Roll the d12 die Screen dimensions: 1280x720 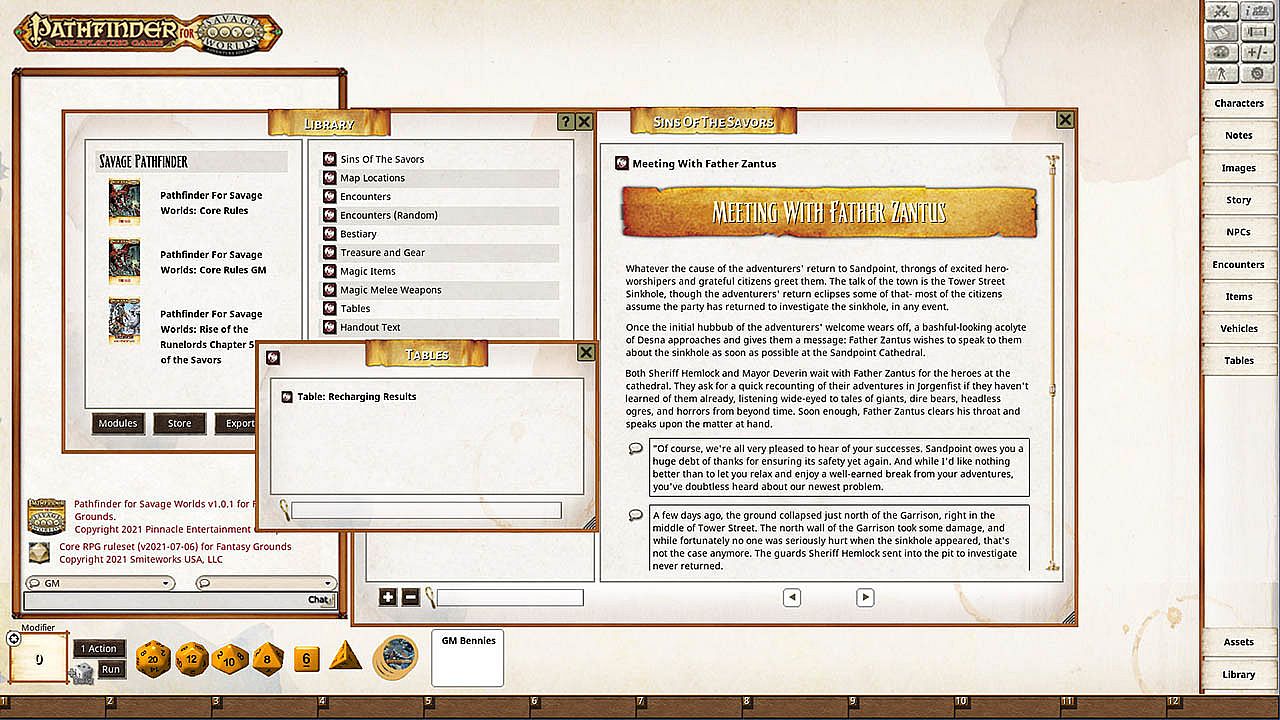coord(191,659)
